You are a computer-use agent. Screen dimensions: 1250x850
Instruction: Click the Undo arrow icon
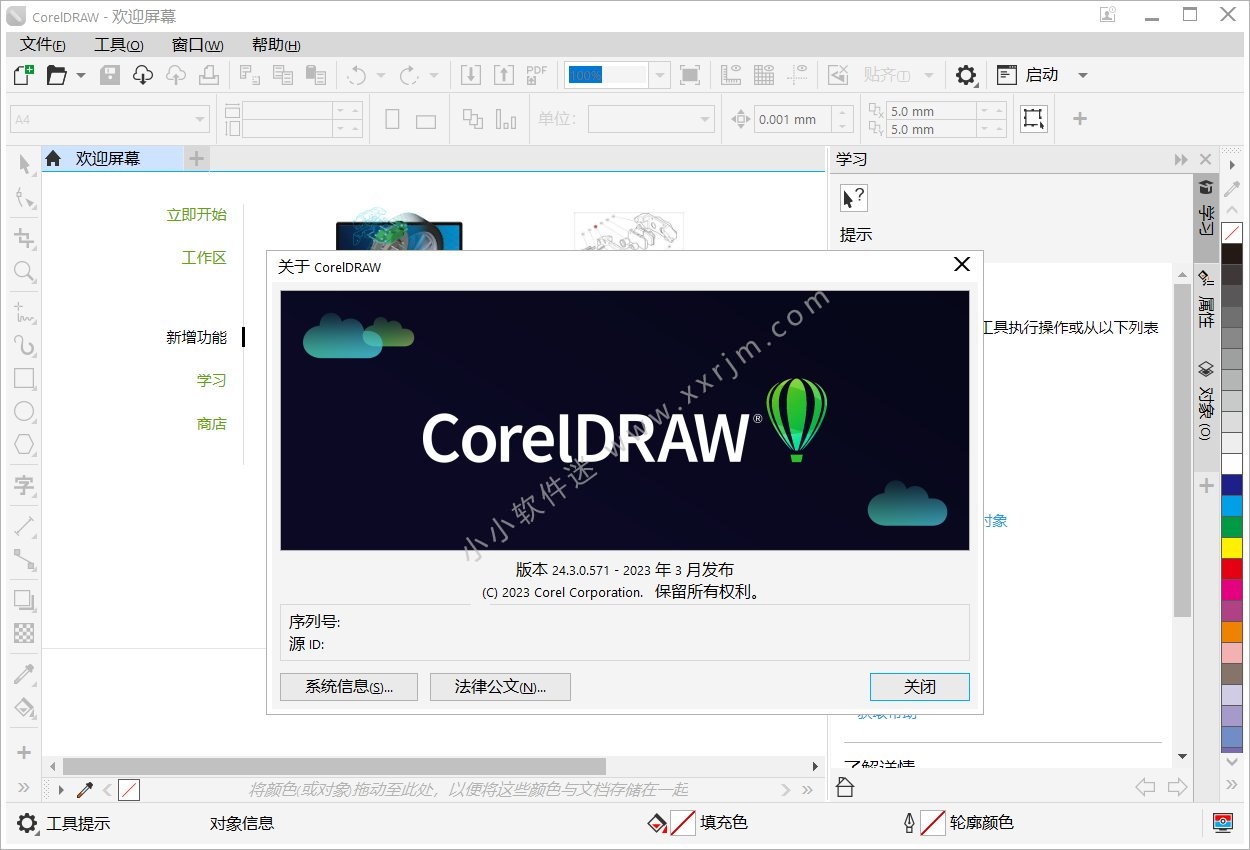point(357,75)
